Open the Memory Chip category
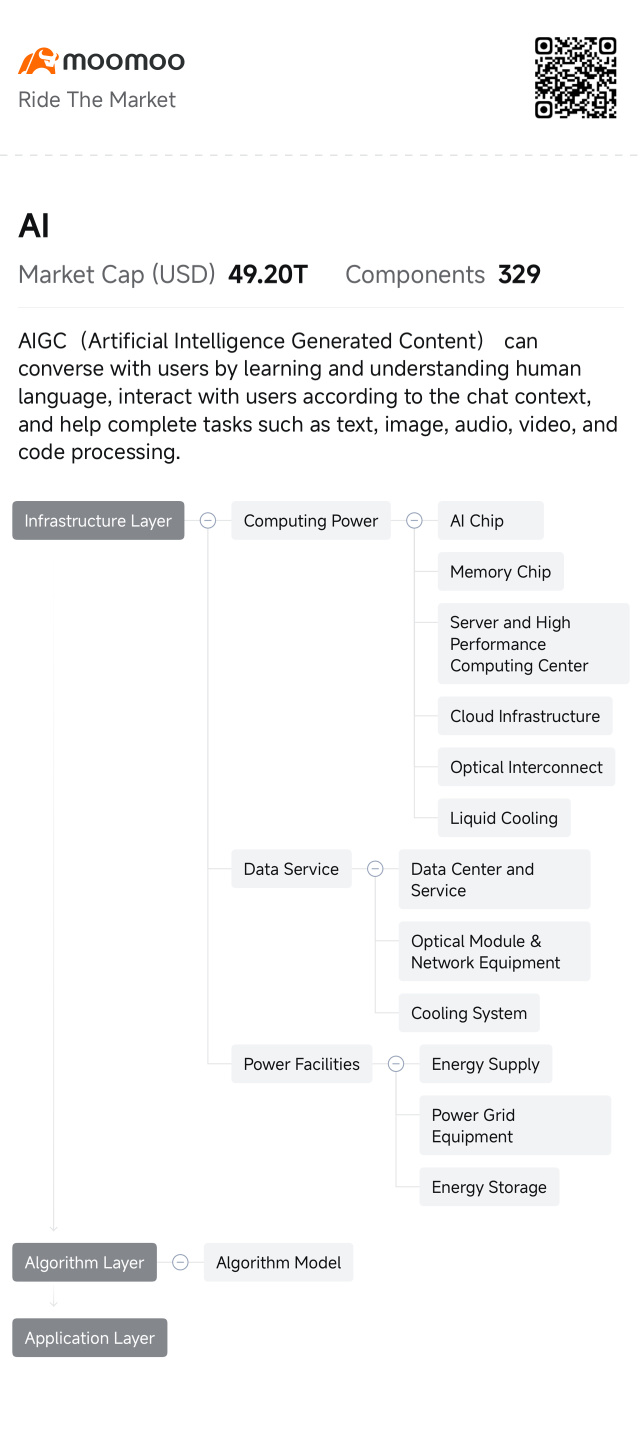This screenshot has width=642, height=1455. coord(500,572)
